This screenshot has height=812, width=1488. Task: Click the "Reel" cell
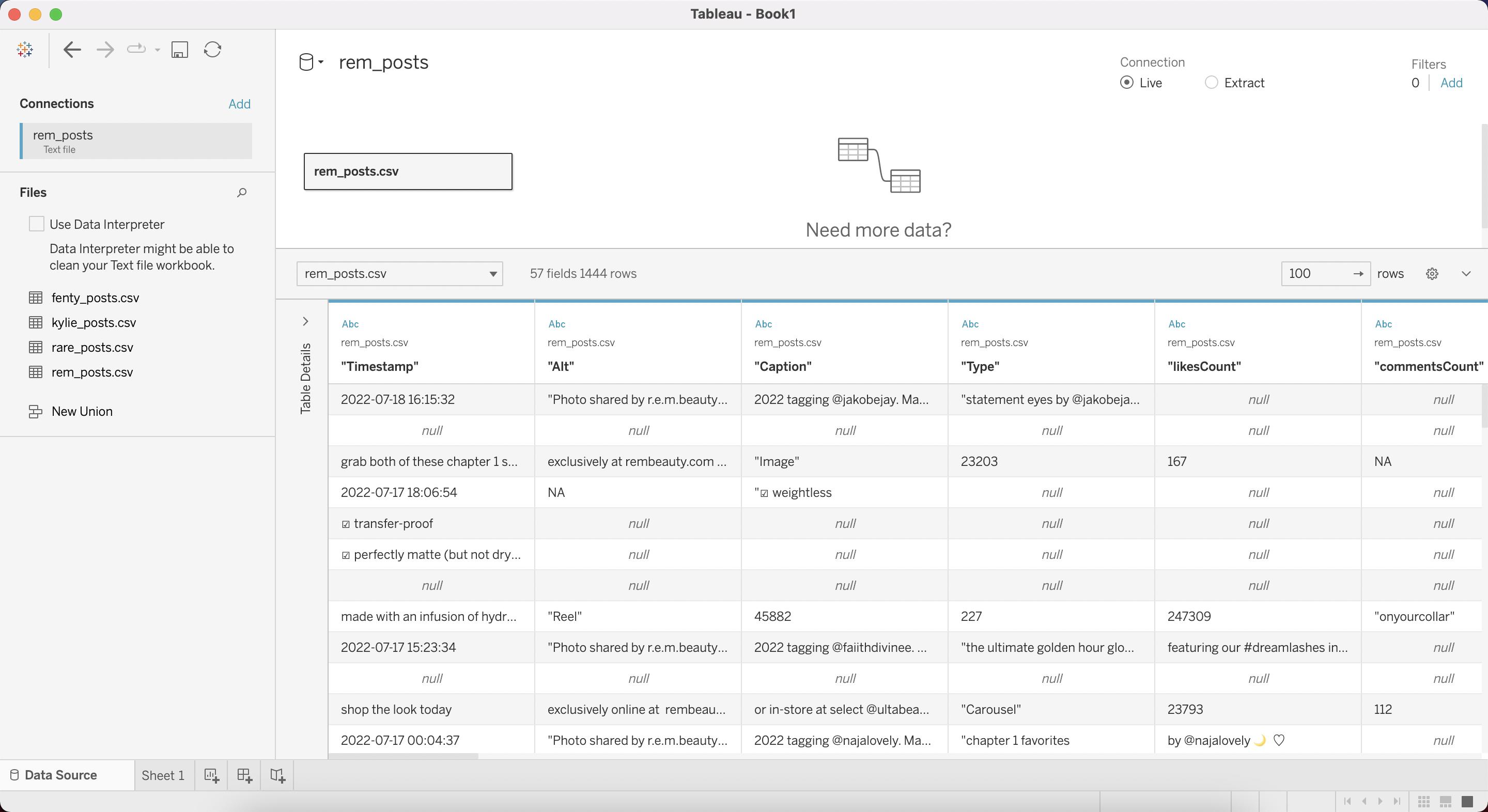(x=638, y=616)
